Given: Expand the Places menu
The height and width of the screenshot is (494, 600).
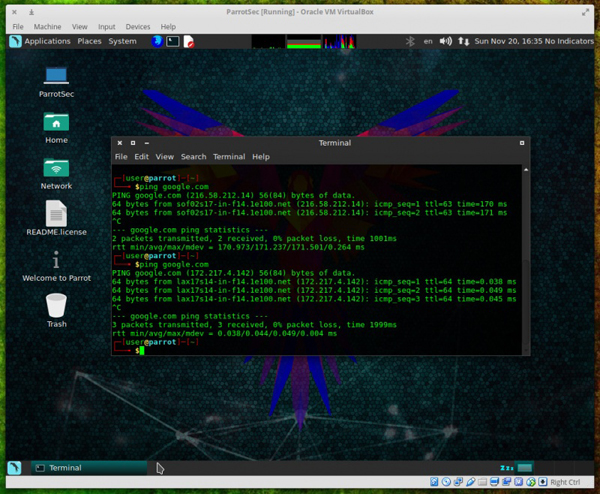Looking at the screenshot, I should point(89,42).
